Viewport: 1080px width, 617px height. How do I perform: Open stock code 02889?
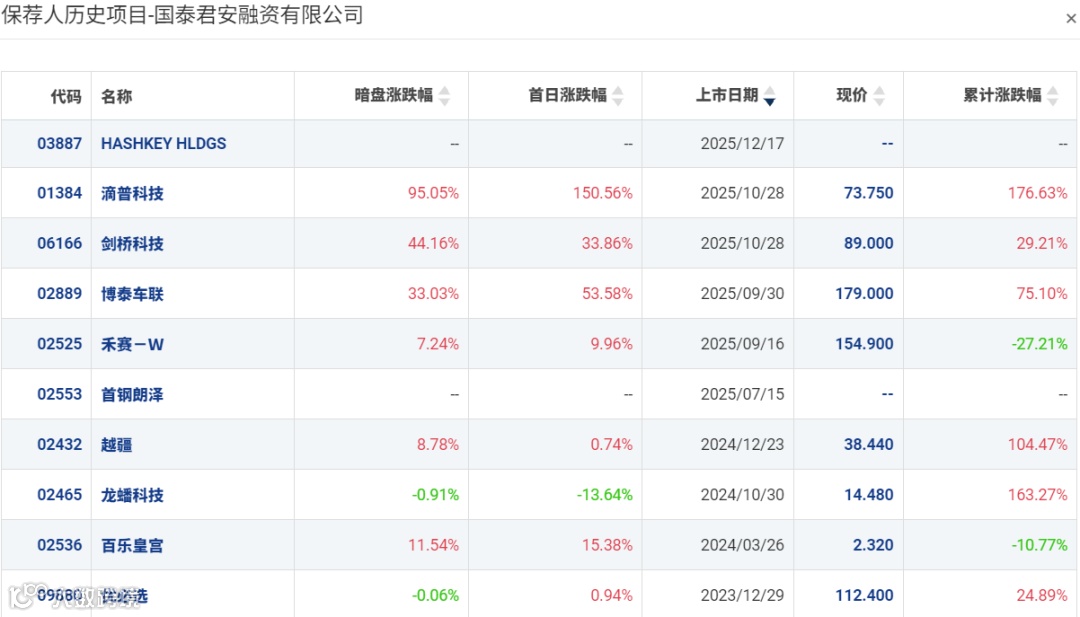tap(59, 293)
